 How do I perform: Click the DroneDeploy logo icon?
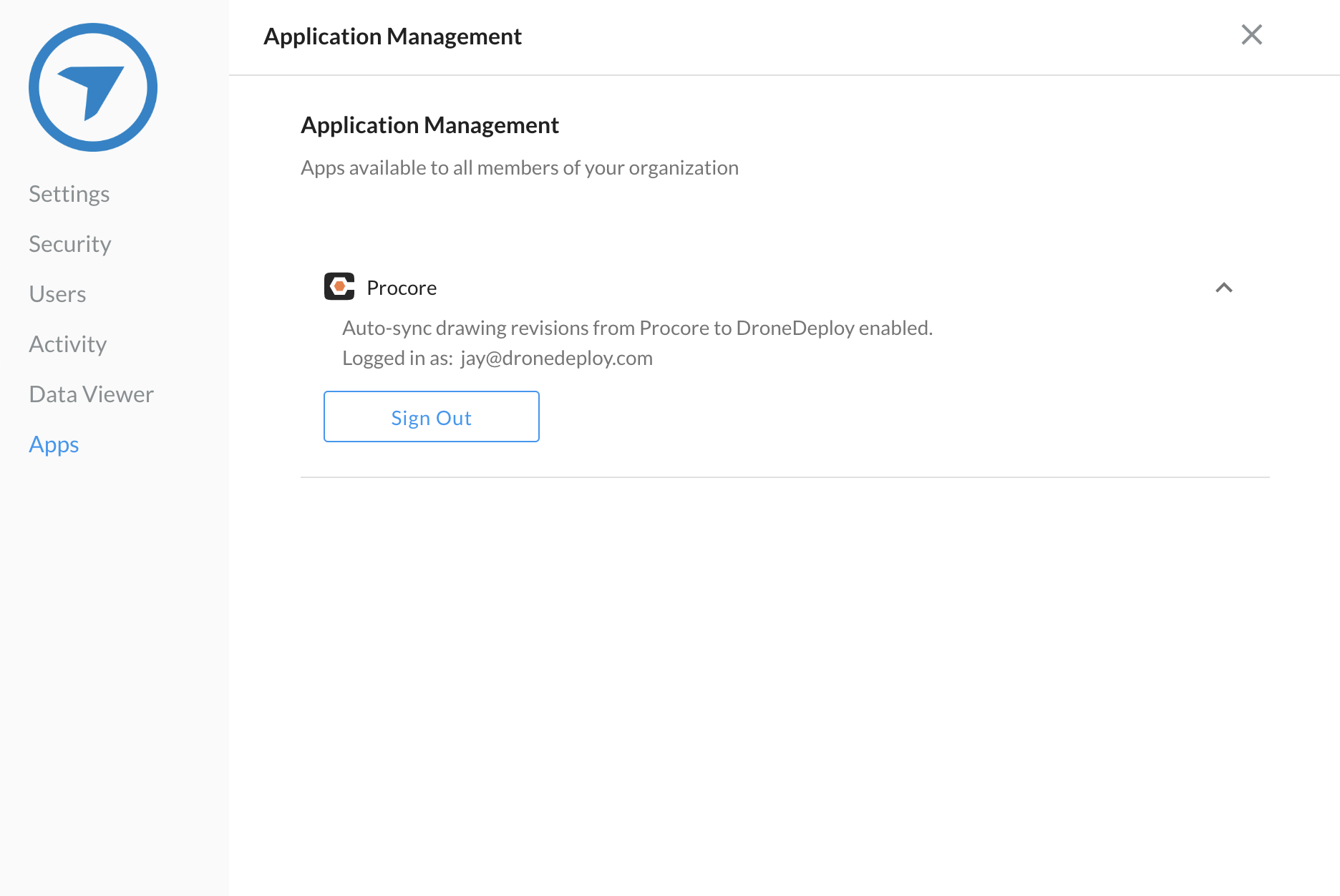tap(93, 87)
